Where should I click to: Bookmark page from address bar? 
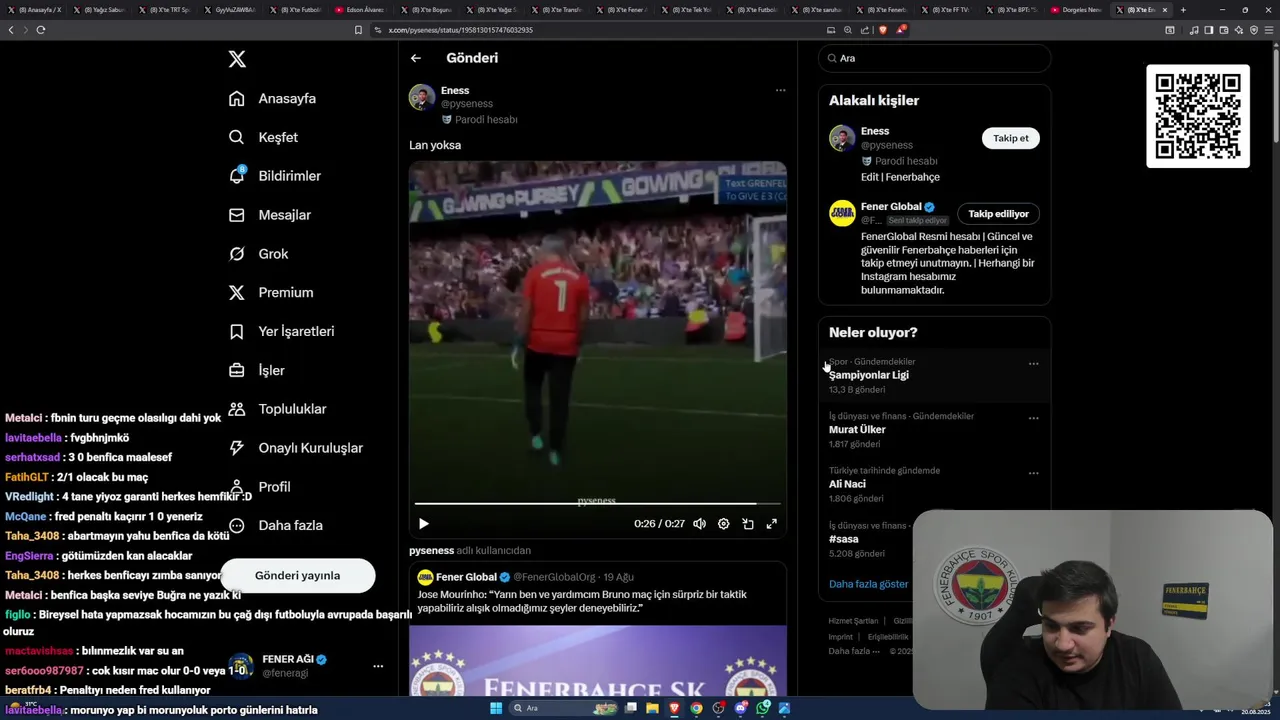[358, 30]
